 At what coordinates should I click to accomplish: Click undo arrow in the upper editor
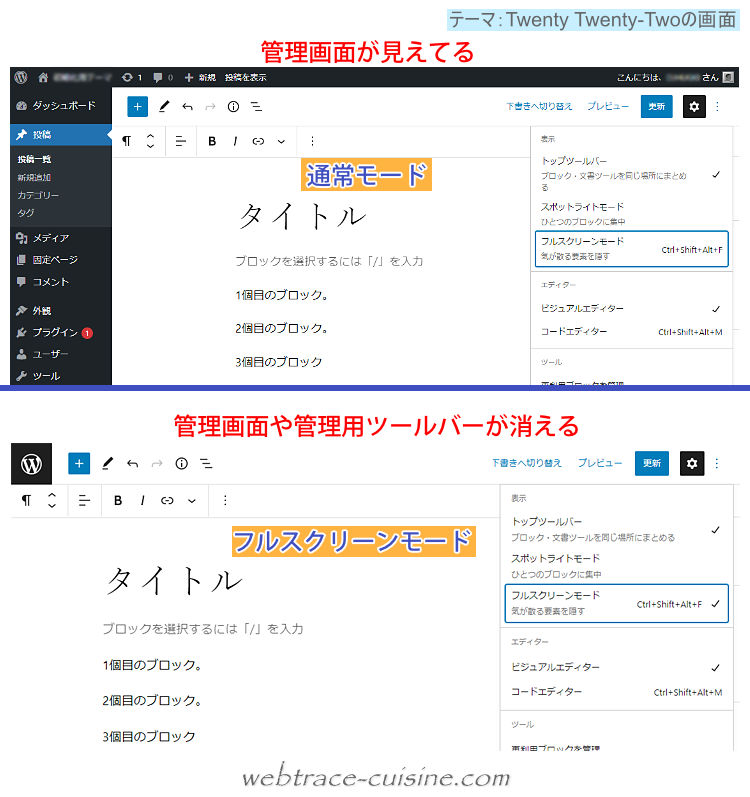tap(188, 107)
